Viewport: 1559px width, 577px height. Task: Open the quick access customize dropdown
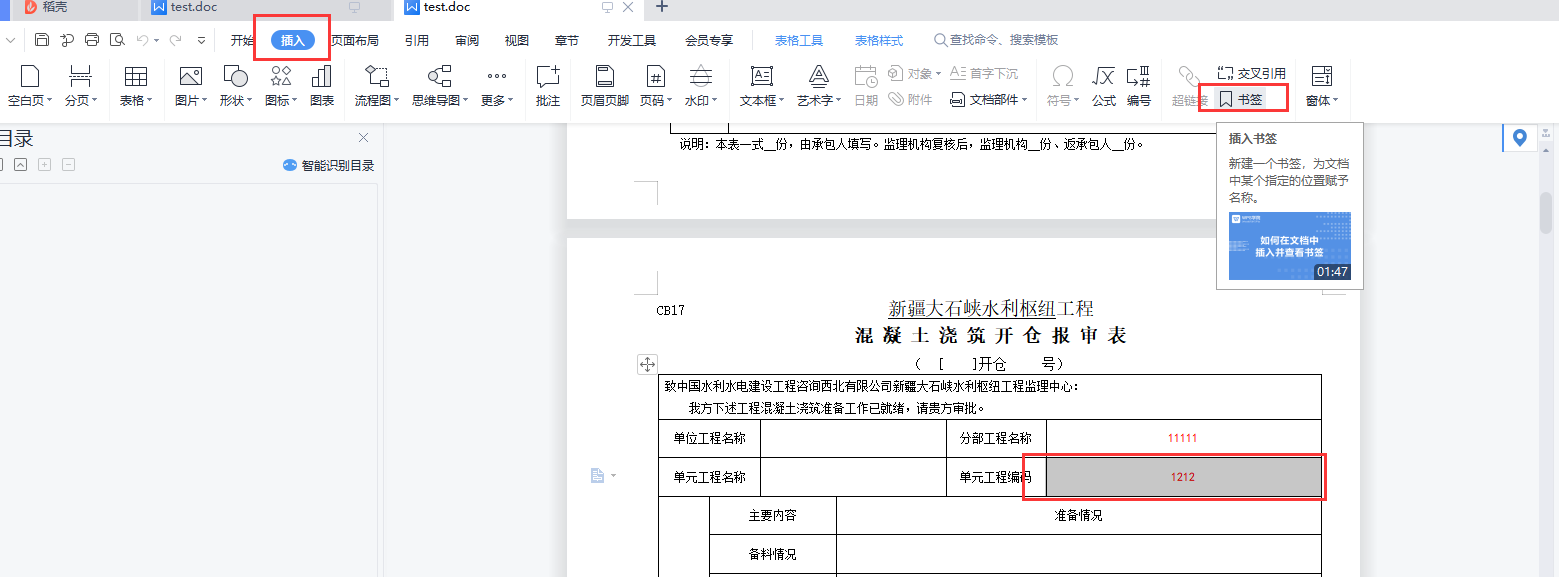[x=201, y=40]
